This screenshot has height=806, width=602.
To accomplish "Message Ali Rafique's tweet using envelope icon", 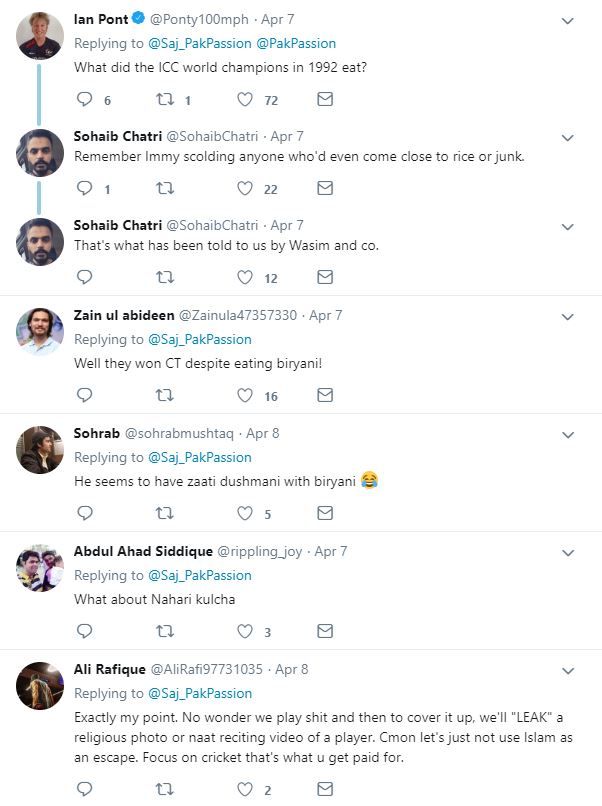I will point(325,790).
